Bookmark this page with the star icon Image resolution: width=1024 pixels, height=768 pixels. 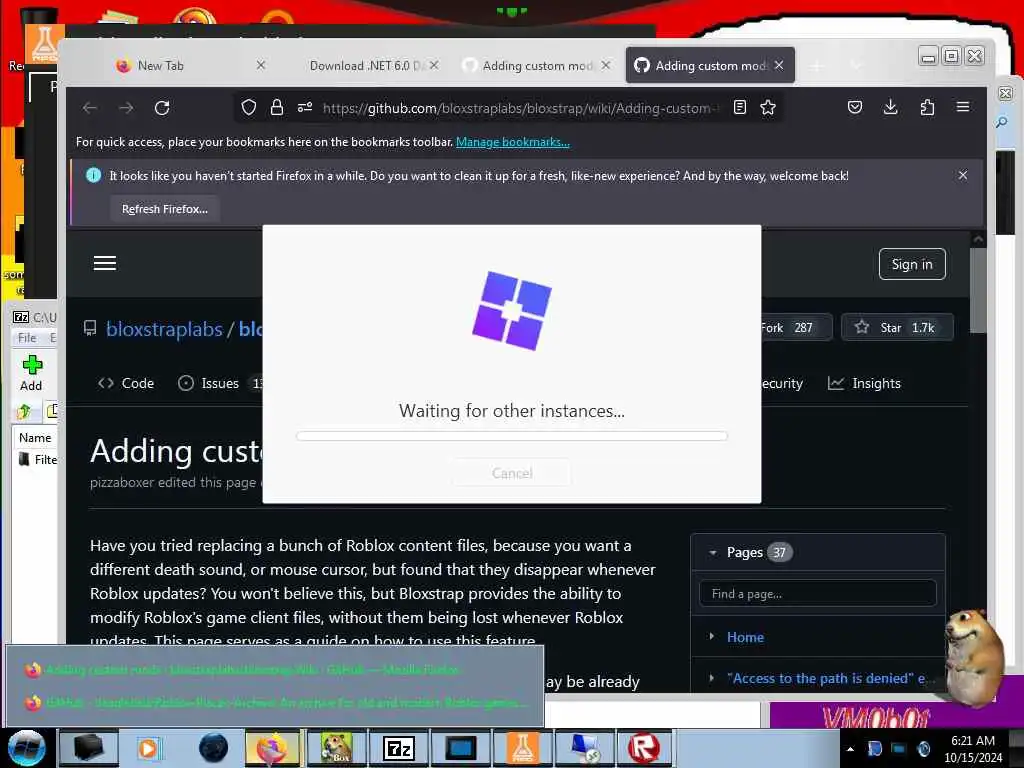point(768,107)
